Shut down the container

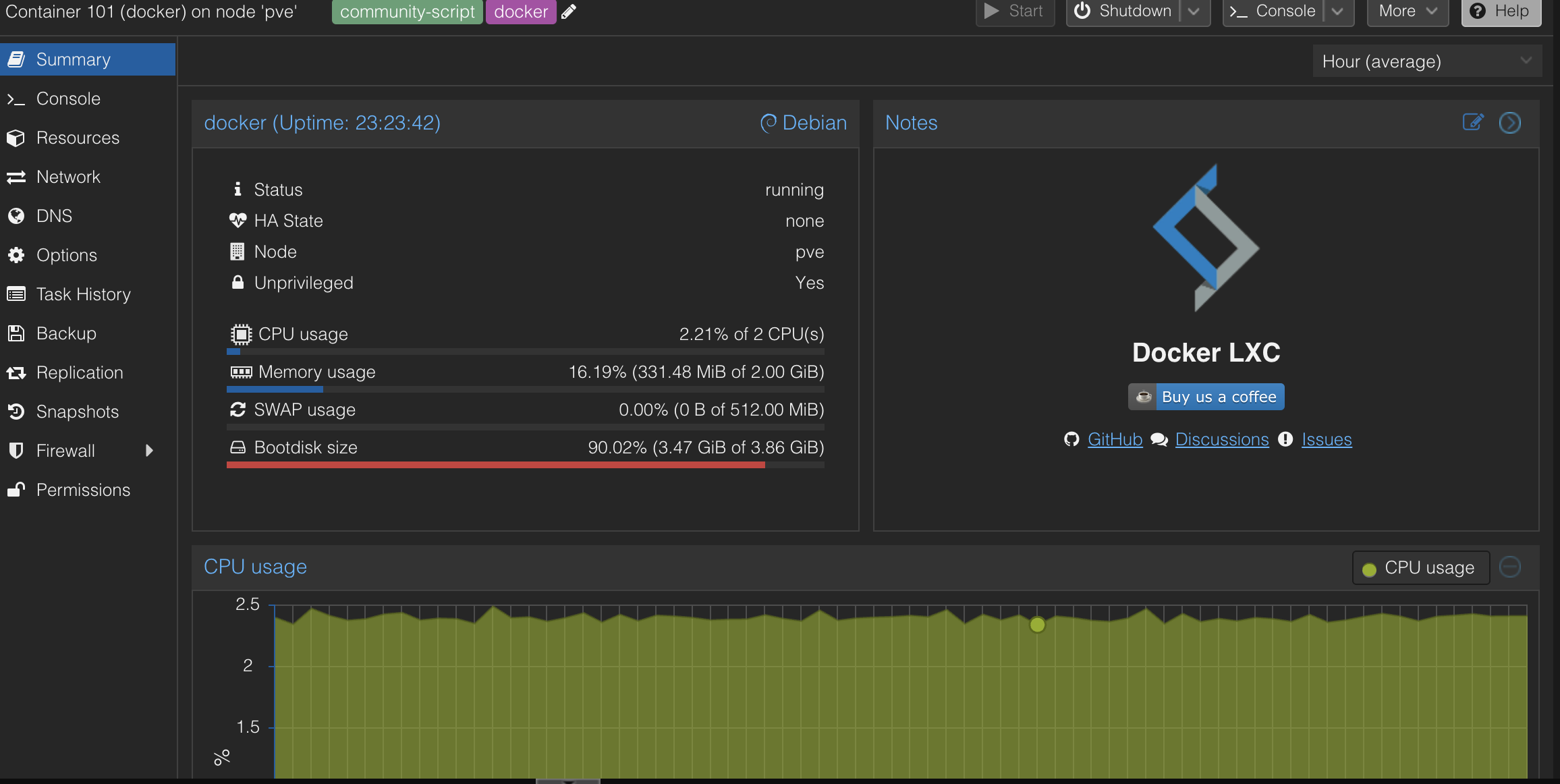pos(1124,11)
